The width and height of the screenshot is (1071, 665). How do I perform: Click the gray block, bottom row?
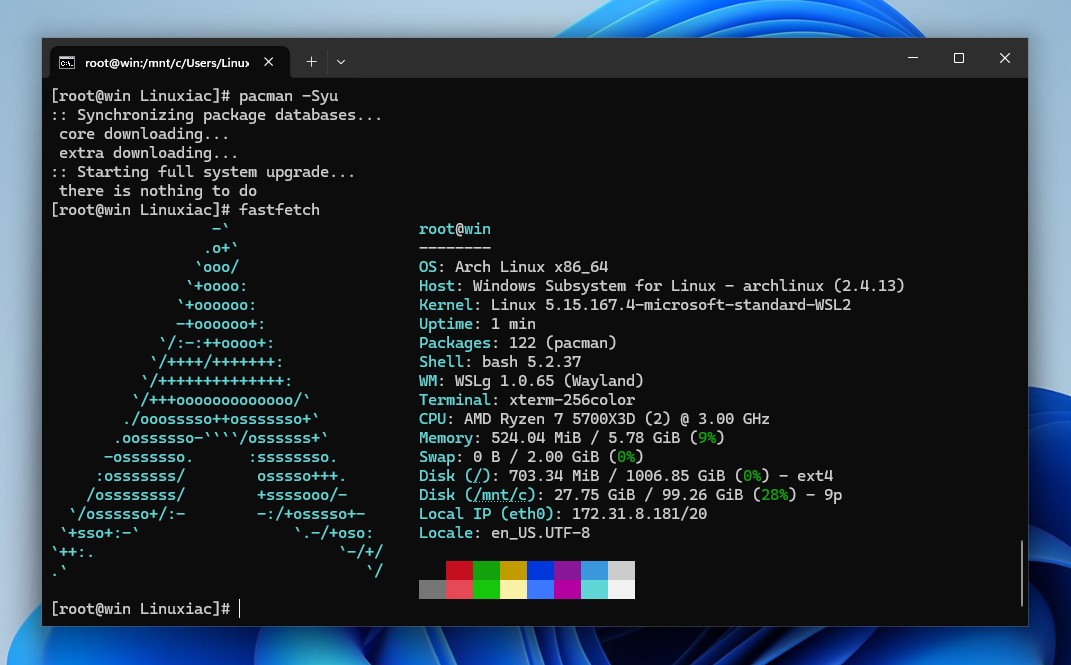click(x=432, y=589)
